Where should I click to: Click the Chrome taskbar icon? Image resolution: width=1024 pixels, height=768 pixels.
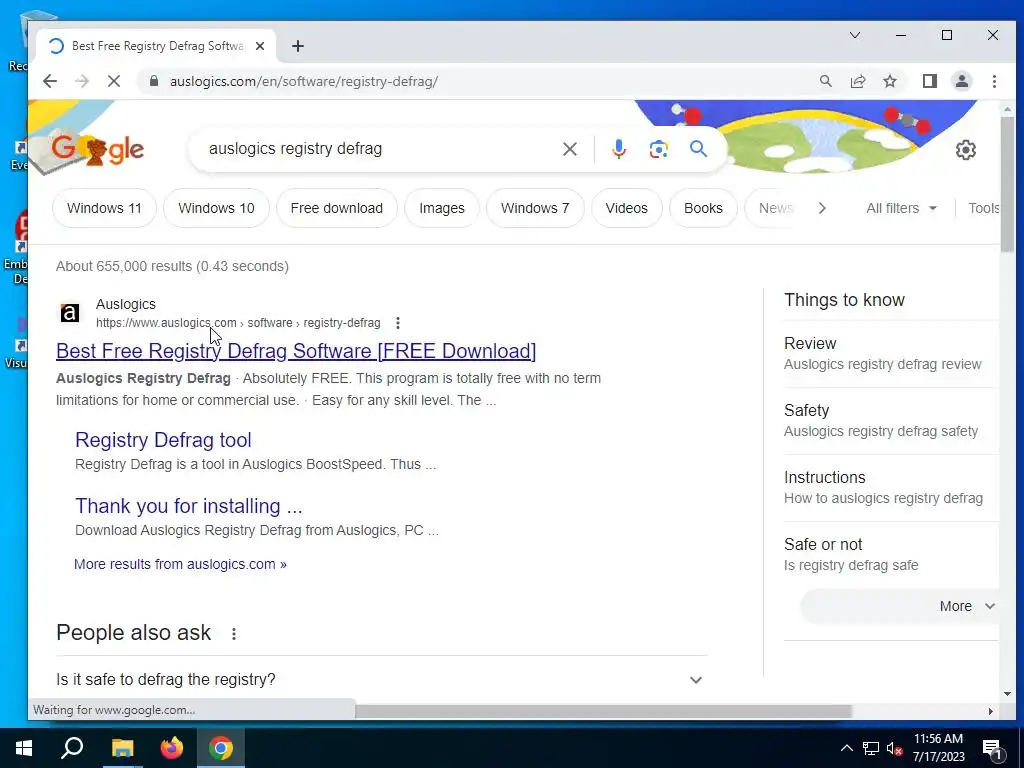pyautogui.click(x=221, y=748)
